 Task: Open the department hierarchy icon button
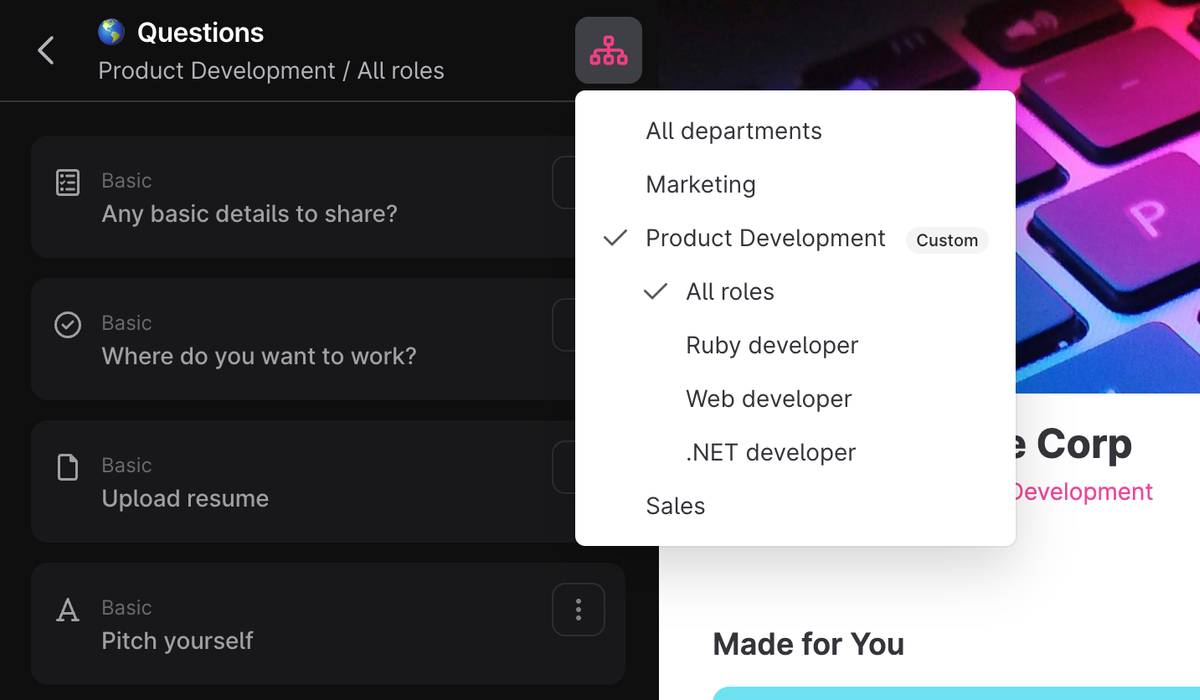click(x=608, y=50)
